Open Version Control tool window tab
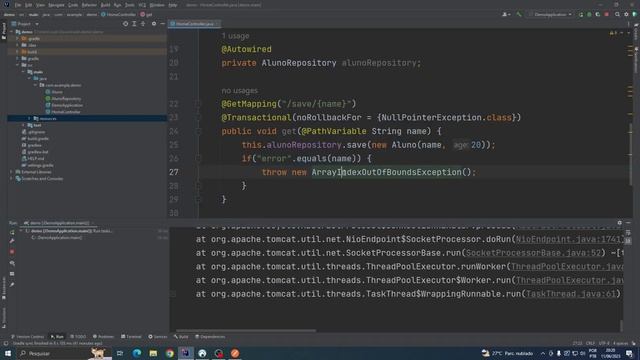640x360 pixels. point(27,337)
